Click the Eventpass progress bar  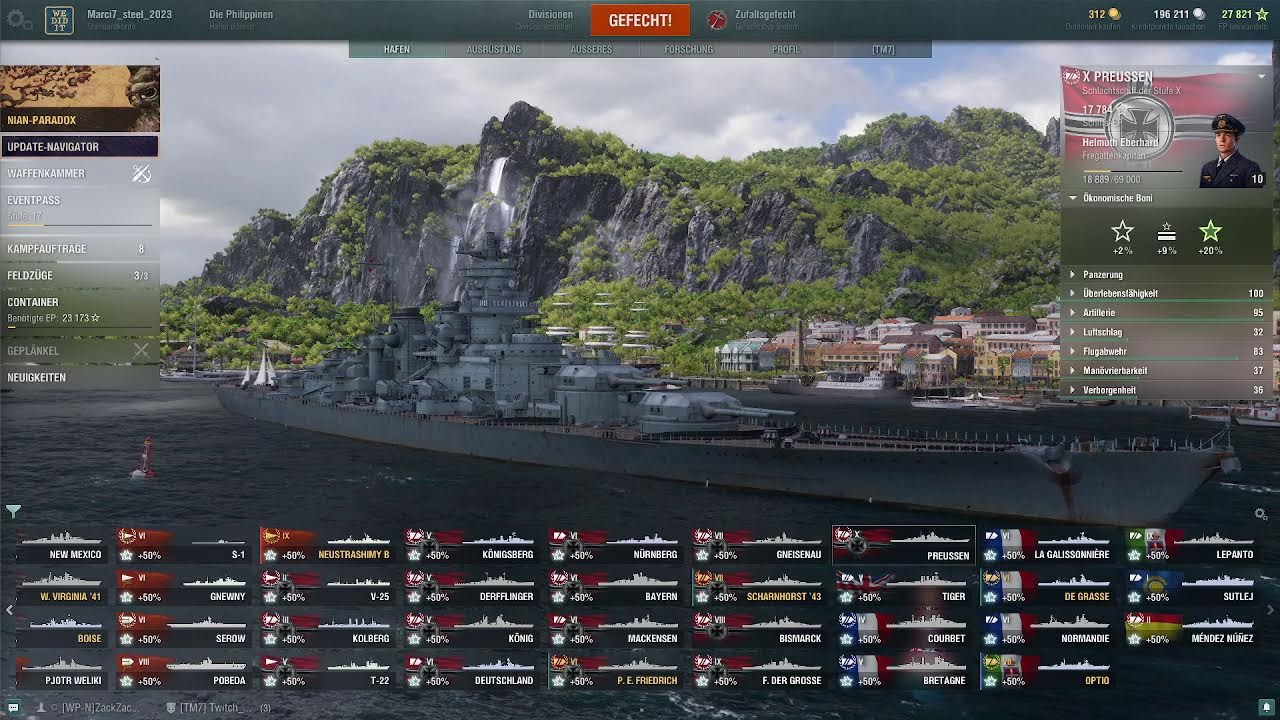click(79, 225)
